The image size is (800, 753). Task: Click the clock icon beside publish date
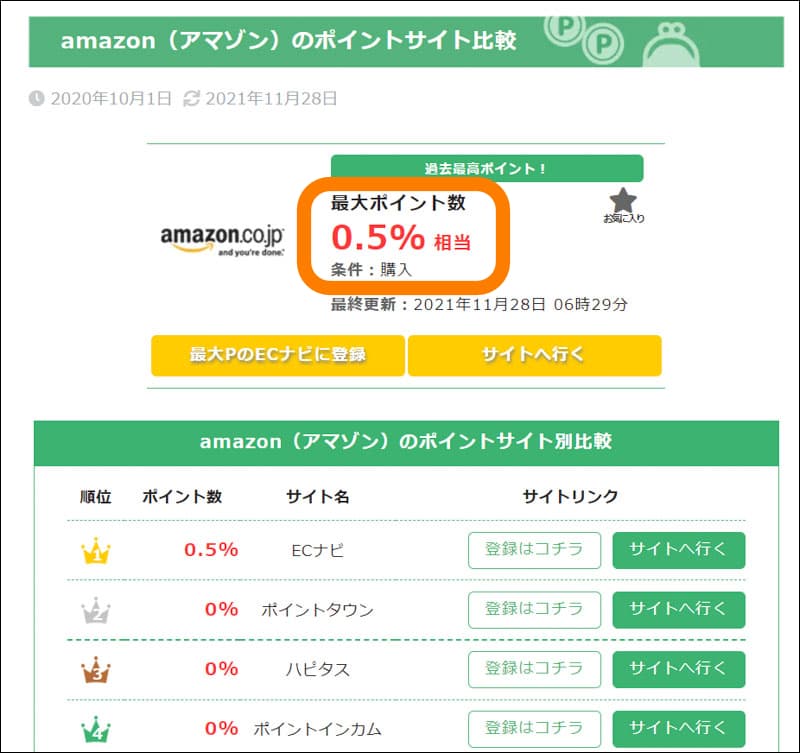click(36, 98)
